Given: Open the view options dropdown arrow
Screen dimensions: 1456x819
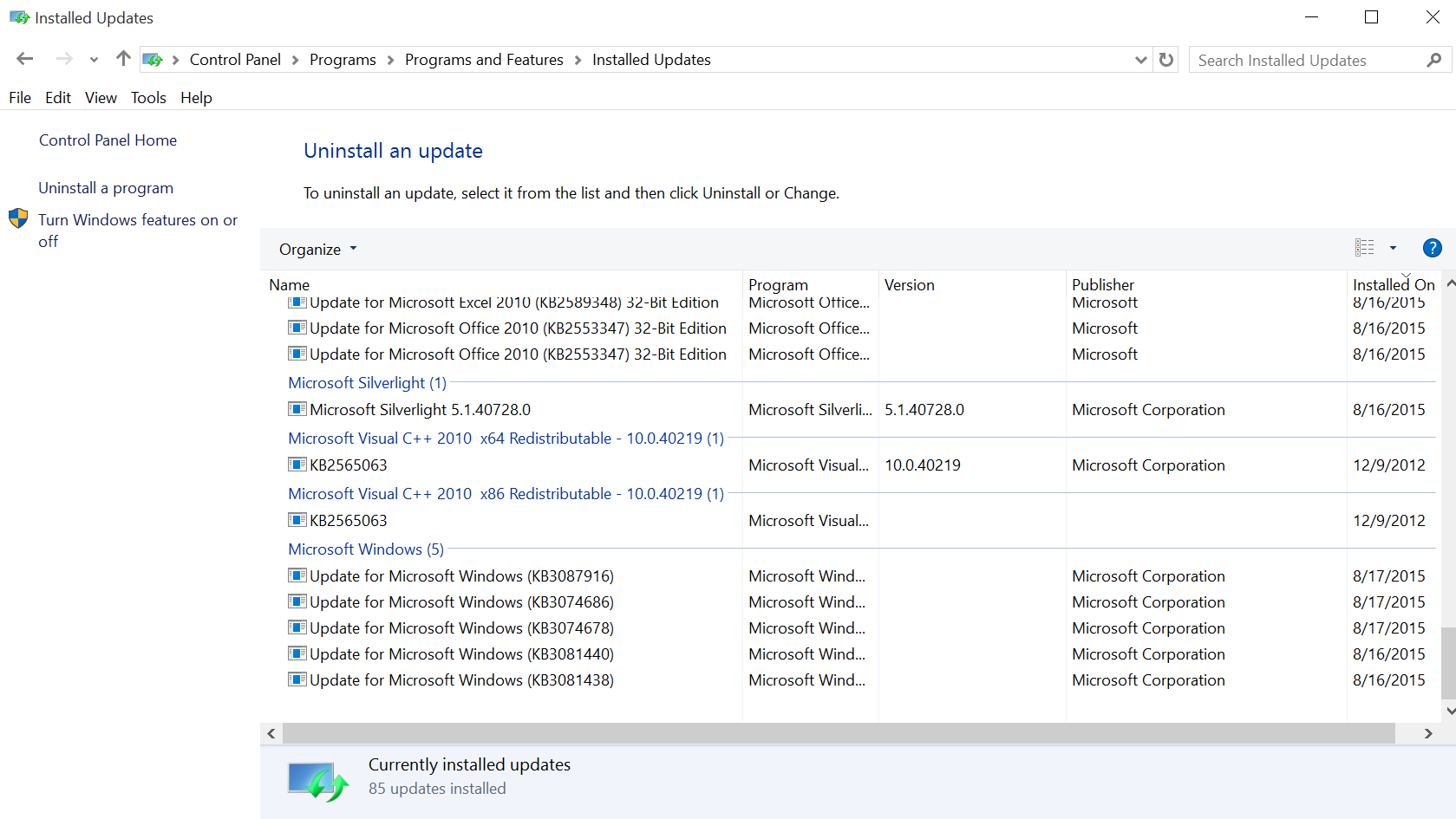Looking at the screenshot, I should point(1393,248).
